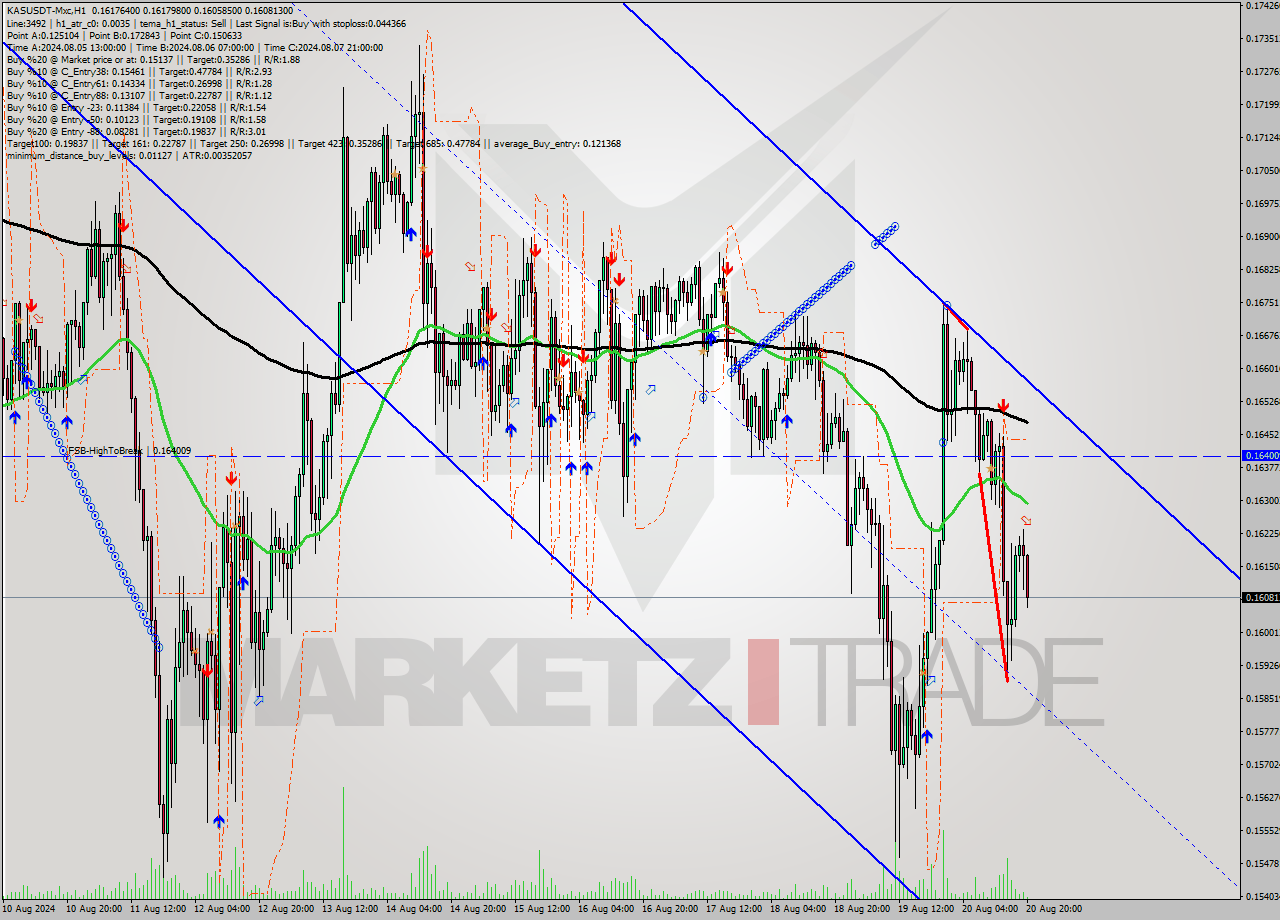Click the 0.16526 price axis label
The height and width of the screenshot is (920, 1280).
[1261, 401]
